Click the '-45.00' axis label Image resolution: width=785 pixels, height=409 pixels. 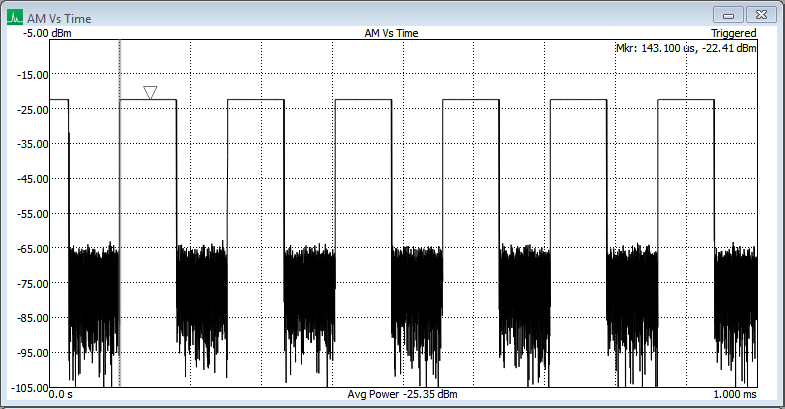pyautogui.click(x=33, y=179)
